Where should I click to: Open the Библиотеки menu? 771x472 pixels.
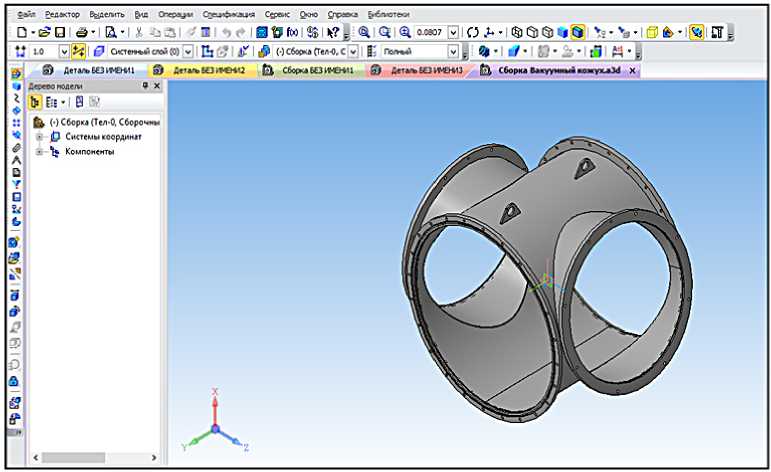[x=388, y=14]
